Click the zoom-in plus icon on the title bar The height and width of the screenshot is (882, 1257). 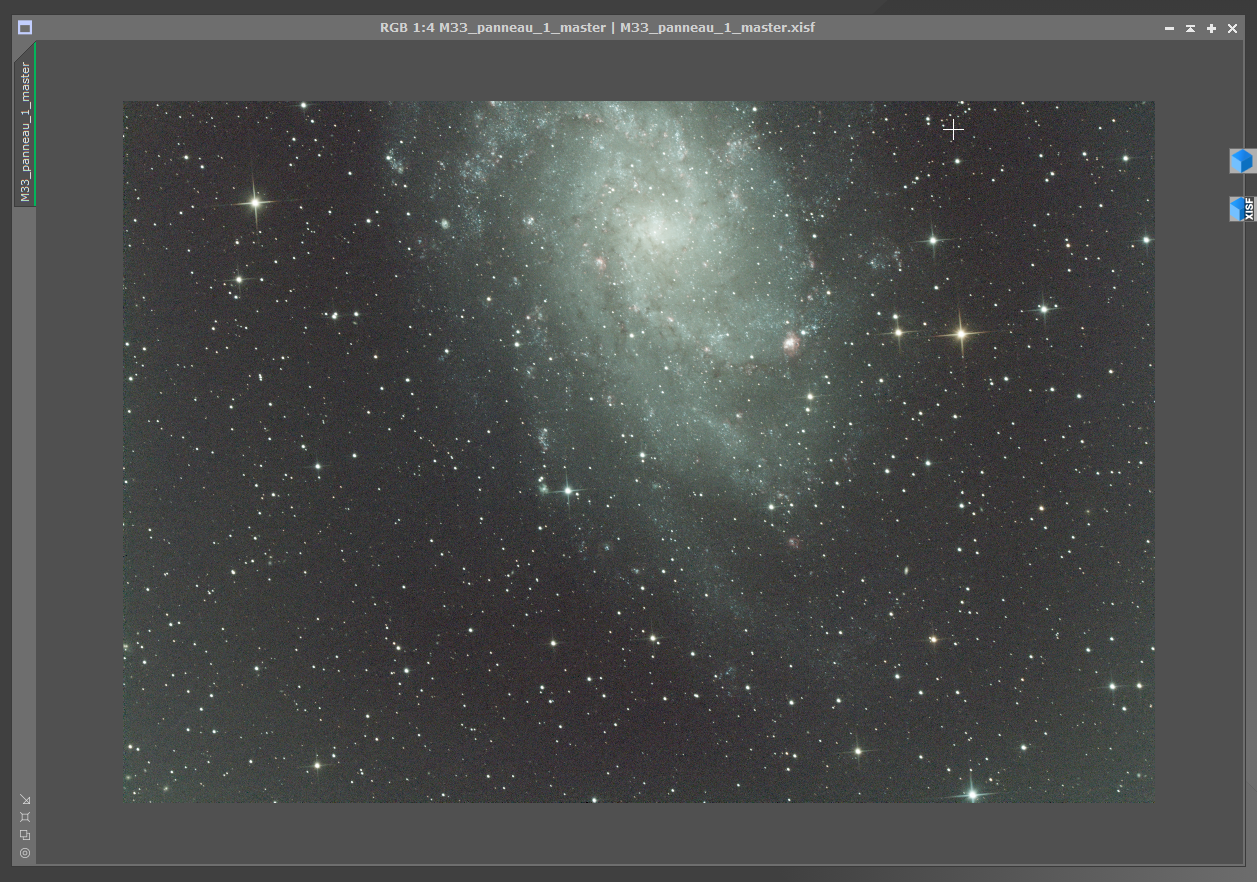(x=1210, y=28)
